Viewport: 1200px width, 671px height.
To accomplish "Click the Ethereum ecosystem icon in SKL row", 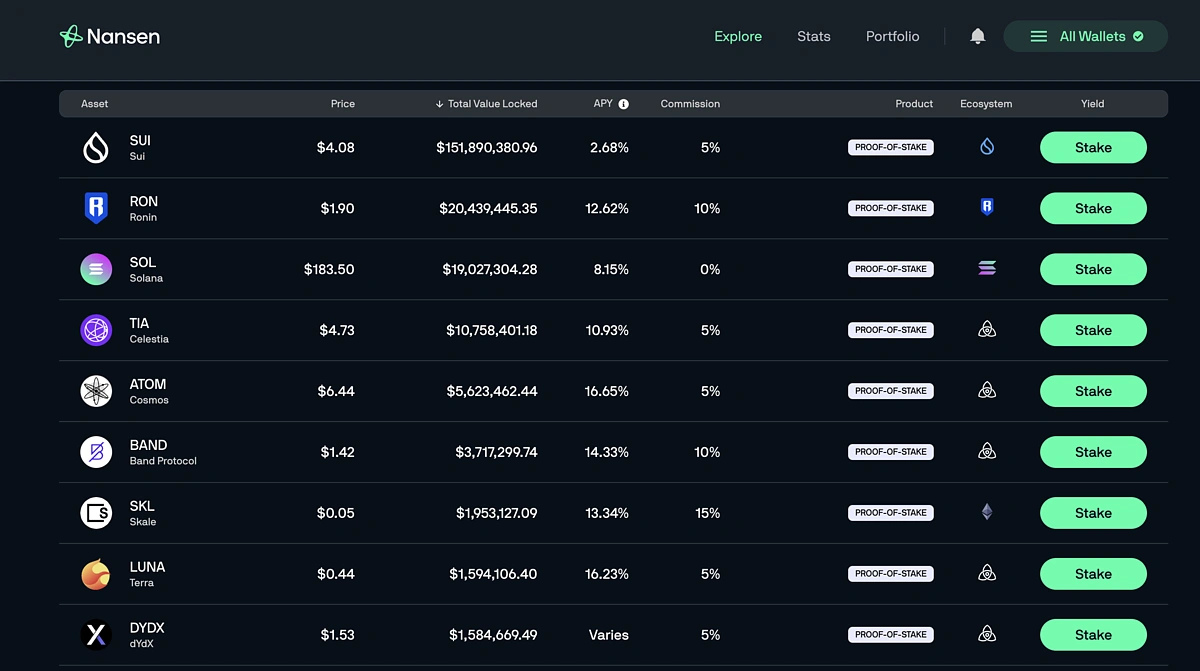I will point(987,513).
